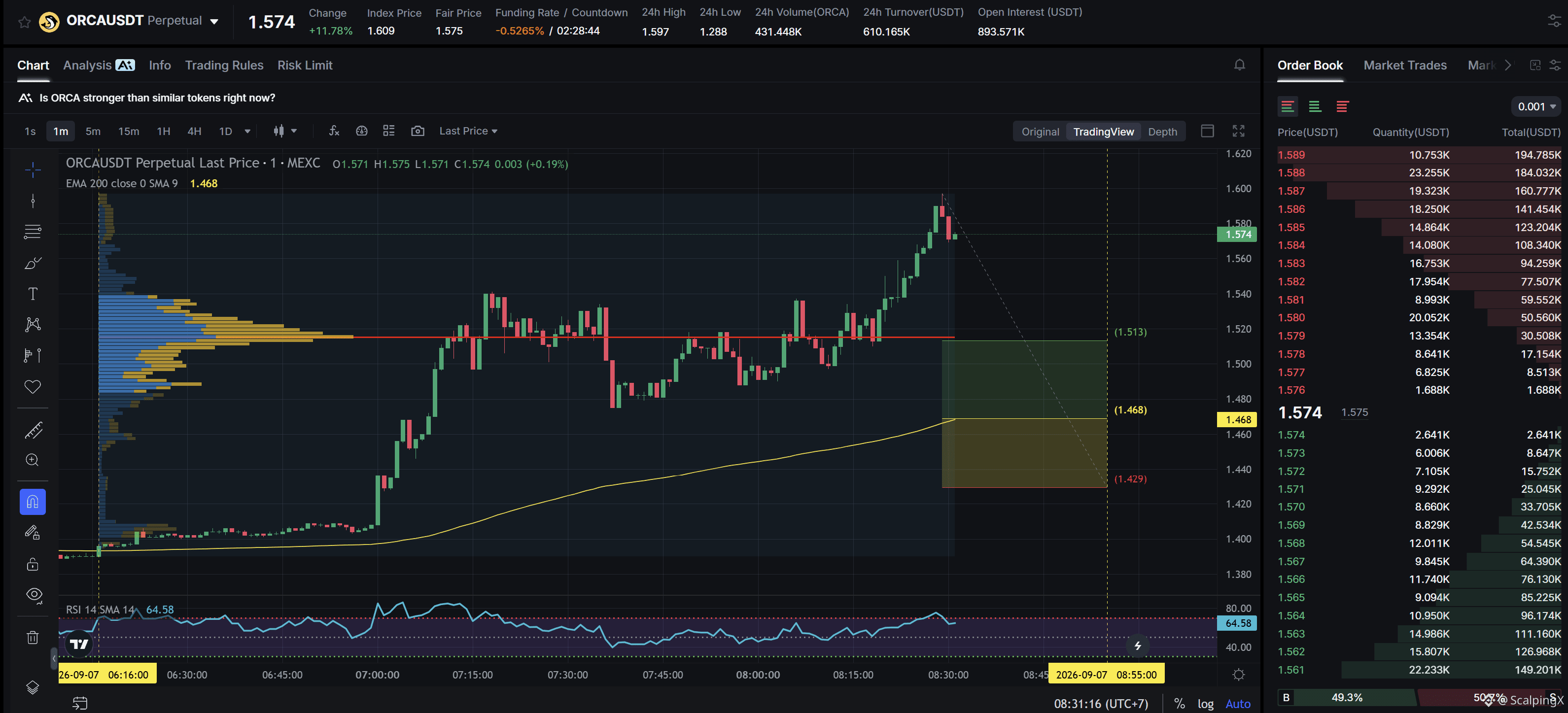The width and height of the screenshot is (1568, 713).
Task: Add ORCAUSDT to favorites with star icon
Action: (24, 22)
